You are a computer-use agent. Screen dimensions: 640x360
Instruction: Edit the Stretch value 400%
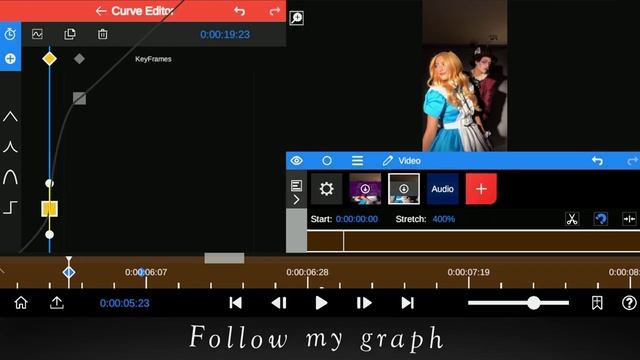(x=444, y=219)
